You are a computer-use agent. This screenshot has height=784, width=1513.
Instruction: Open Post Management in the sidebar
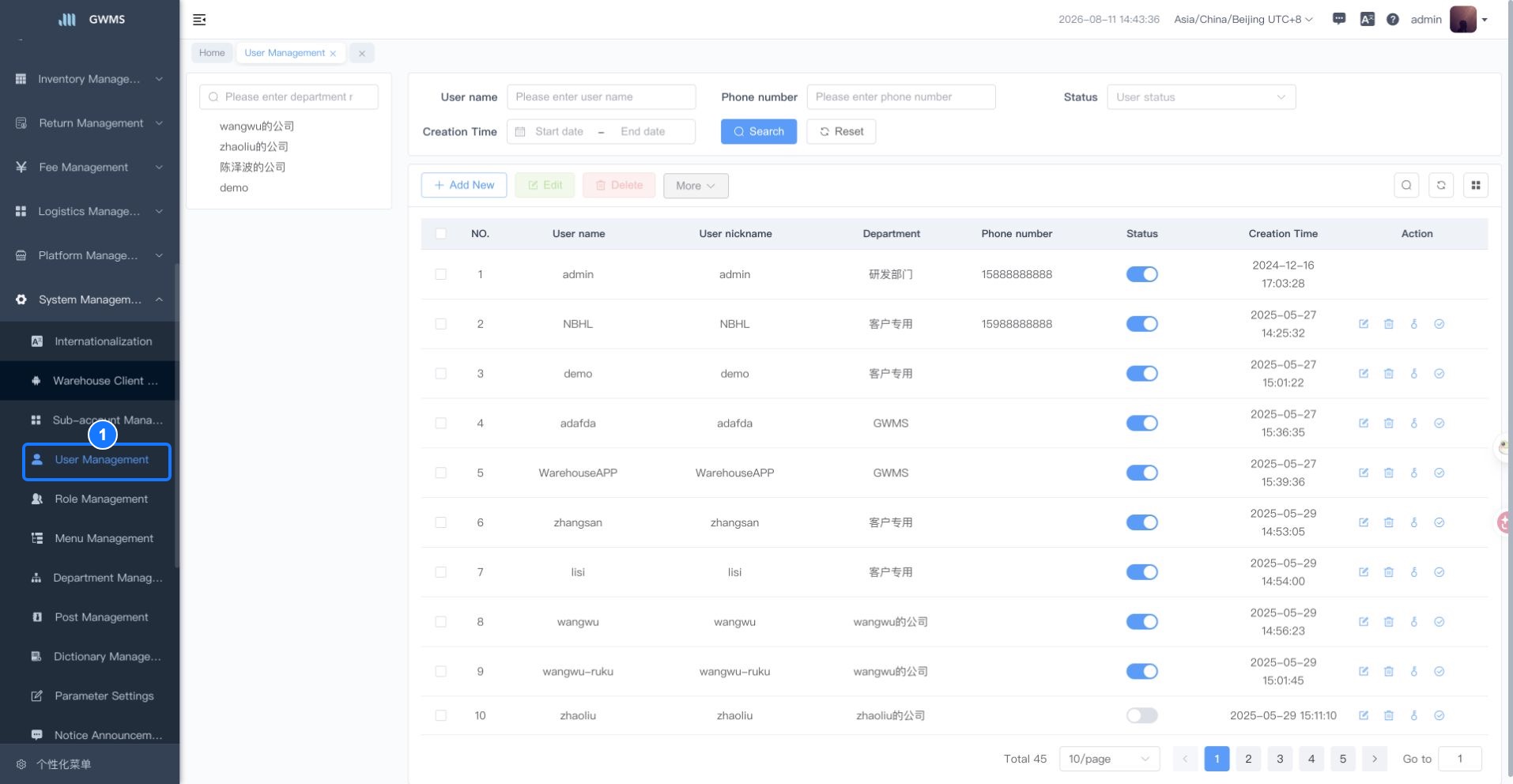point(89,617)
